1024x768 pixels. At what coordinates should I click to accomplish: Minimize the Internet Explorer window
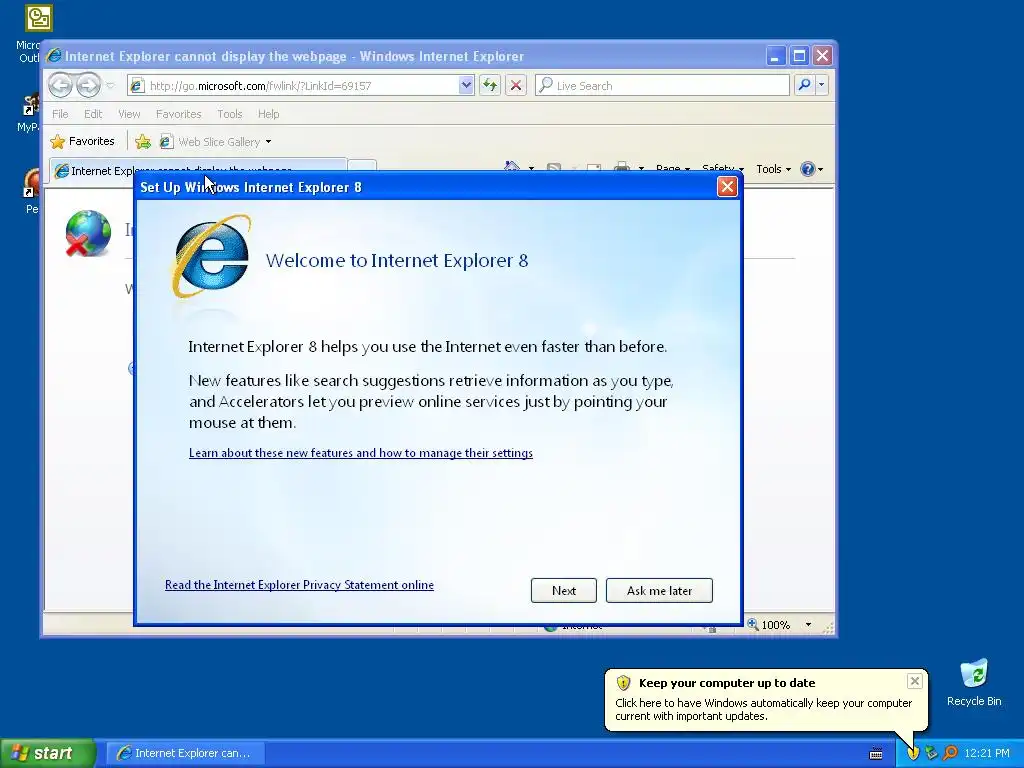[775, 56]
